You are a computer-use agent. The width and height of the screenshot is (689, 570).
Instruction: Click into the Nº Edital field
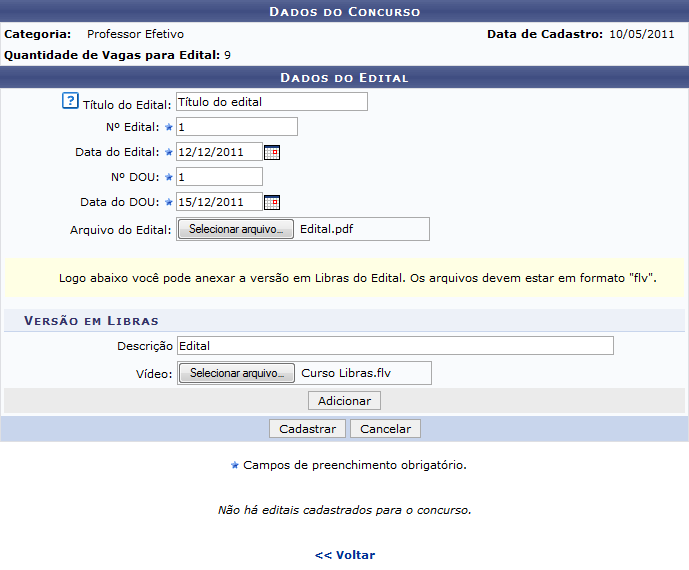236,127
